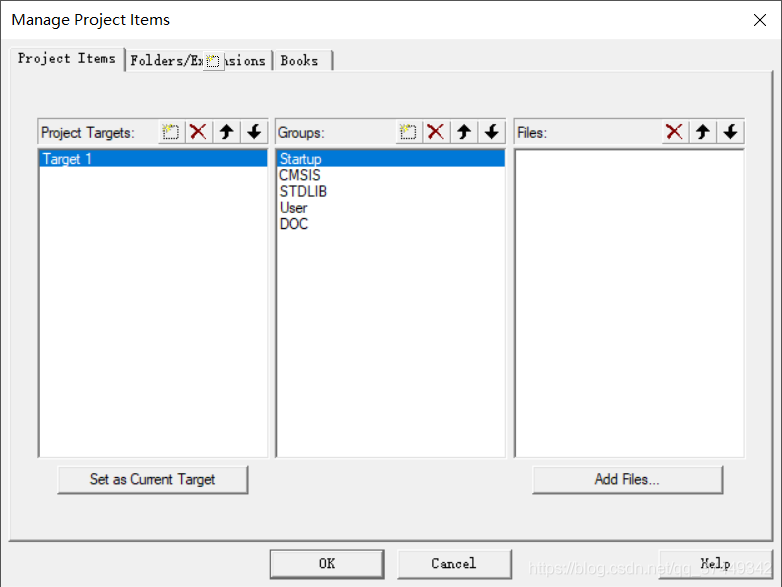Select the Startup group
Image resolution: width=782 pixels, height=587 pixels.
(x=391, y=159)
